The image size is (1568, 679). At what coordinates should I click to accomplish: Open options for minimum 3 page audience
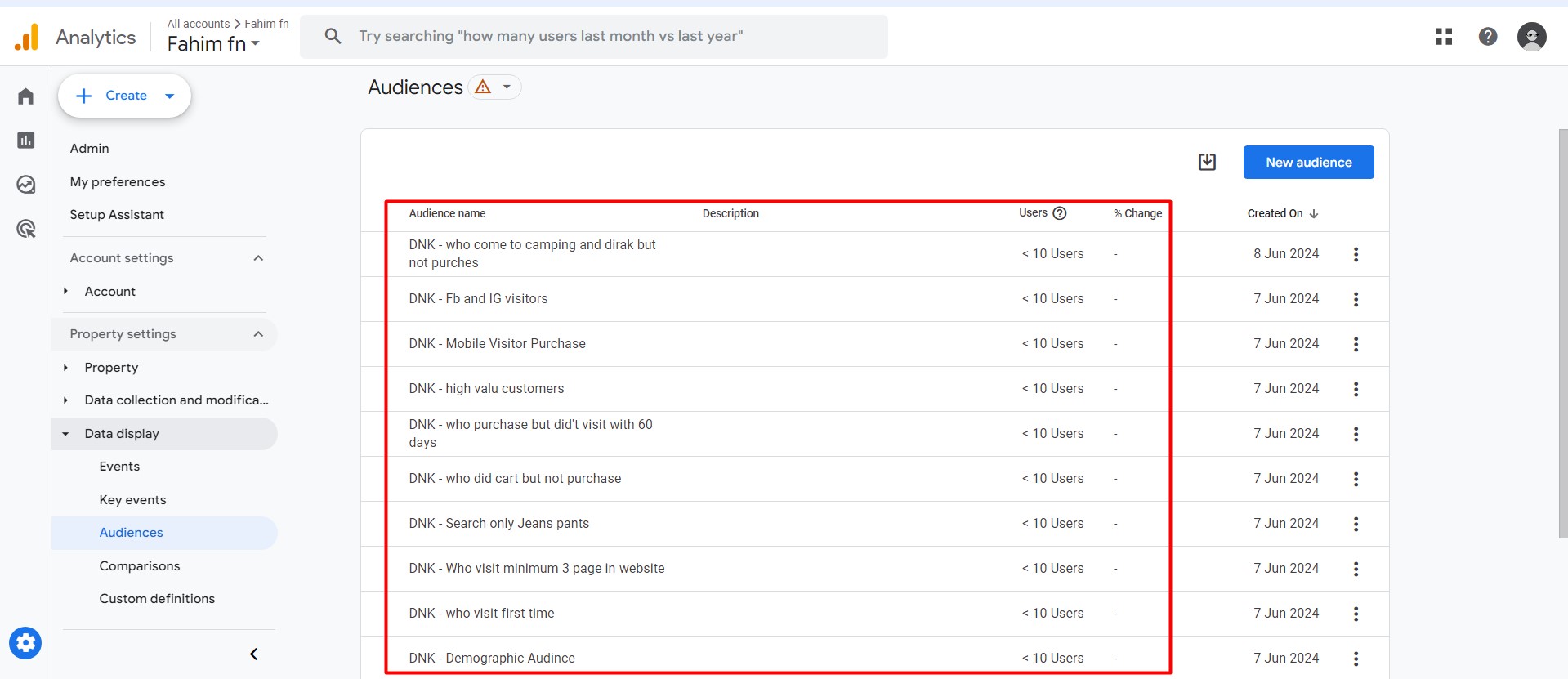[1356, 569]
